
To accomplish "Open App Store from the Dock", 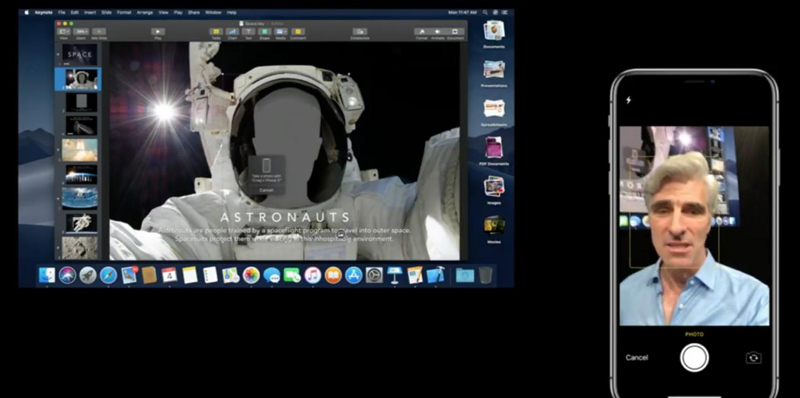I will pos(354,275).
